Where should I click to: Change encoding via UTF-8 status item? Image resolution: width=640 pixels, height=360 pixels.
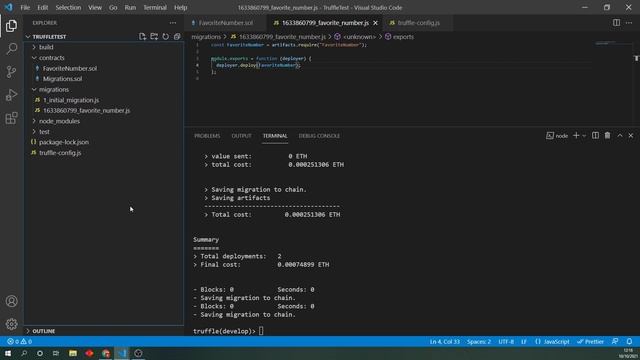click(x=506, y=342)
